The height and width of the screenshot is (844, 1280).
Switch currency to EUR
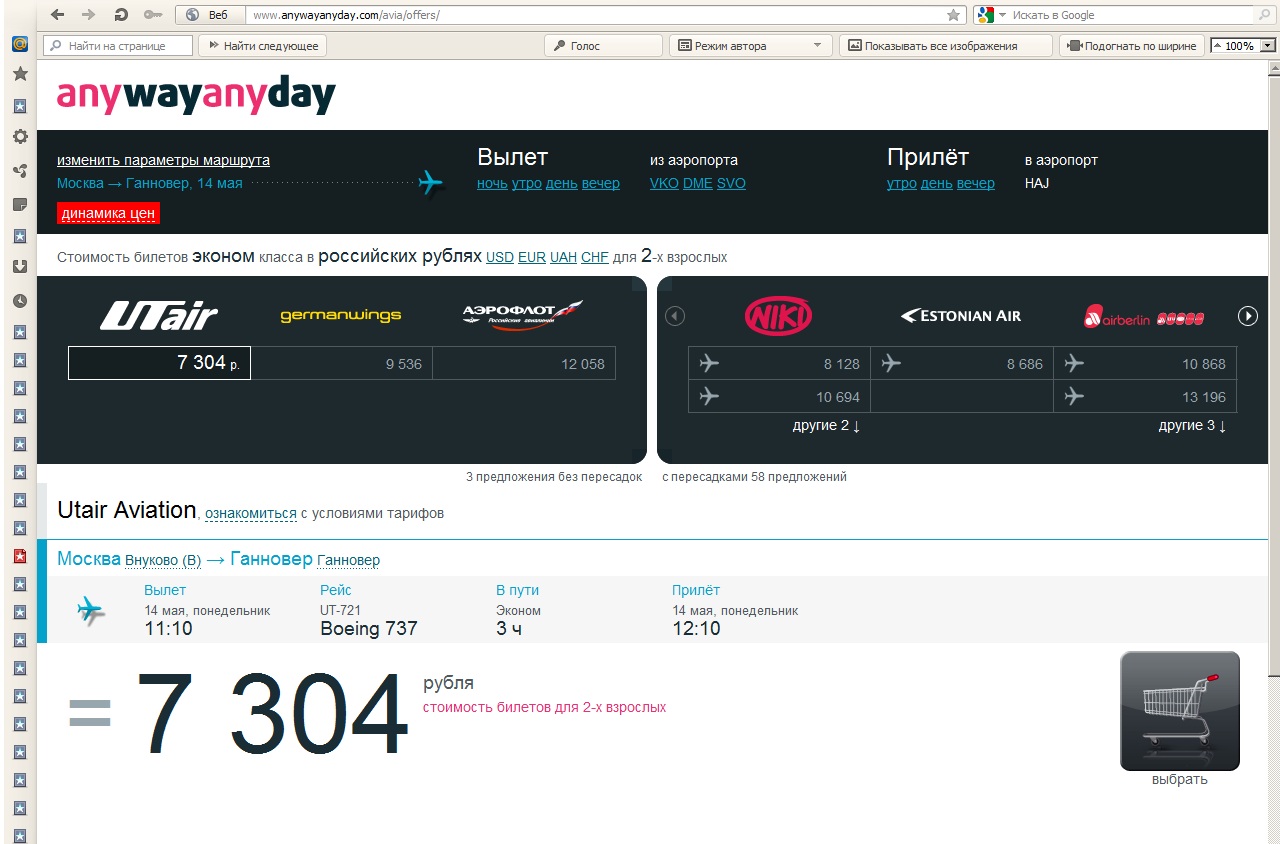(532, 258)
